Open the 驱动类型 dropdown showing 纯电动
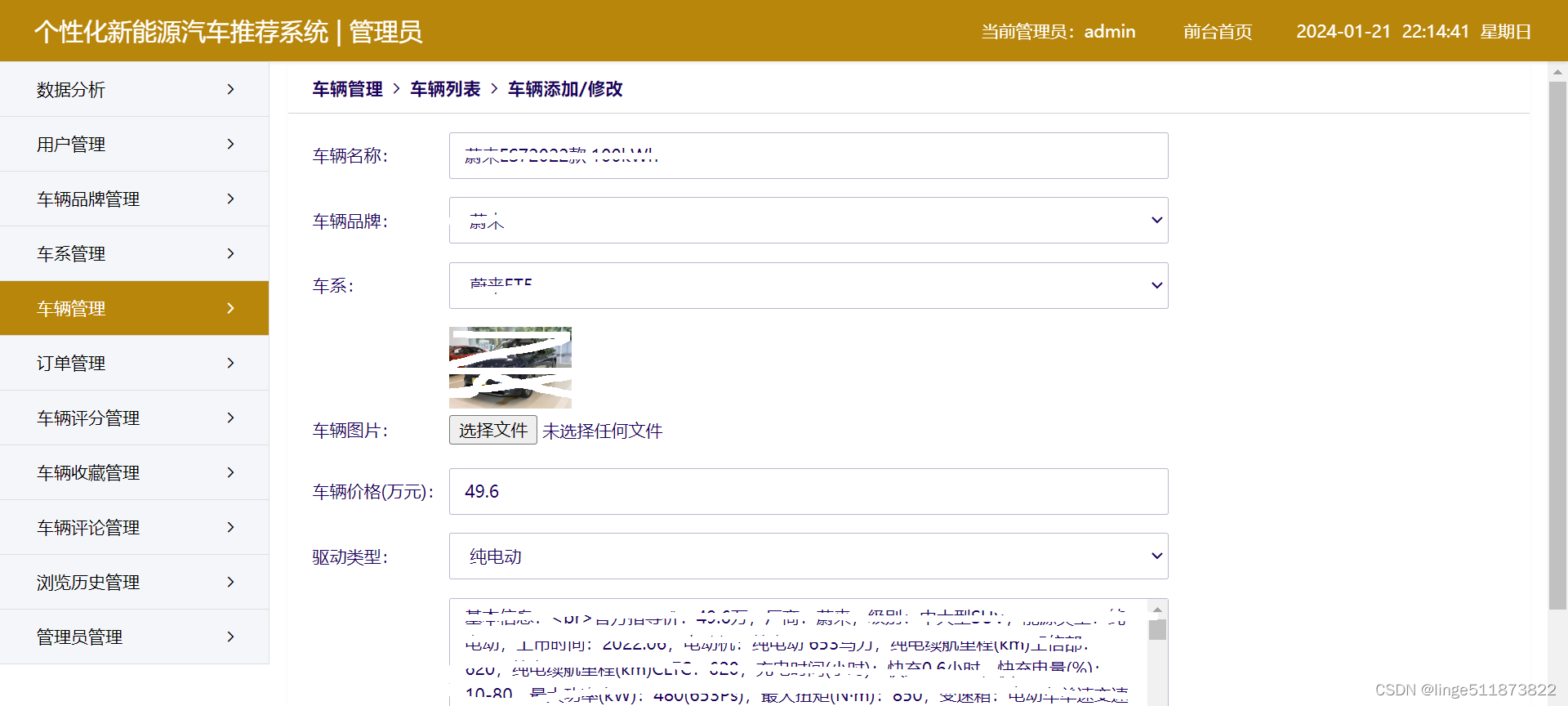The image size is (1568, 706). pos(808,556)
